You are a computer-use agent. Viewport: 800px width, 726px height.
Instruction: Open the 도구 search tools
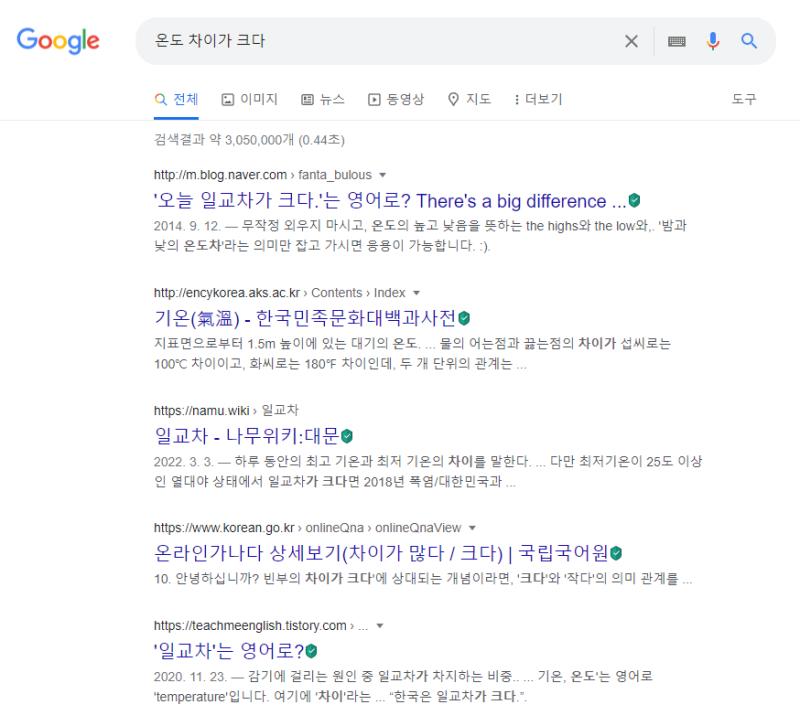744,99
